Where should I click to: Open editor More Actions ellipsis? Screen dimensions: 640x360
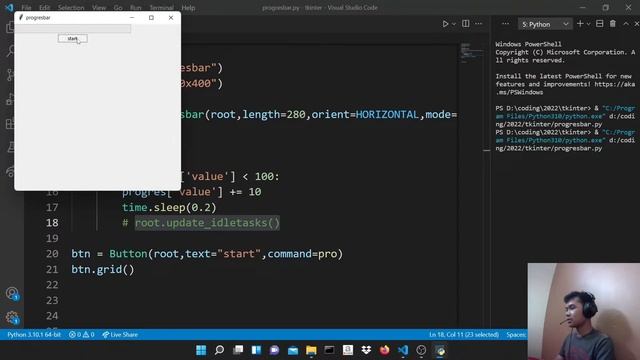tap(478, 24)
